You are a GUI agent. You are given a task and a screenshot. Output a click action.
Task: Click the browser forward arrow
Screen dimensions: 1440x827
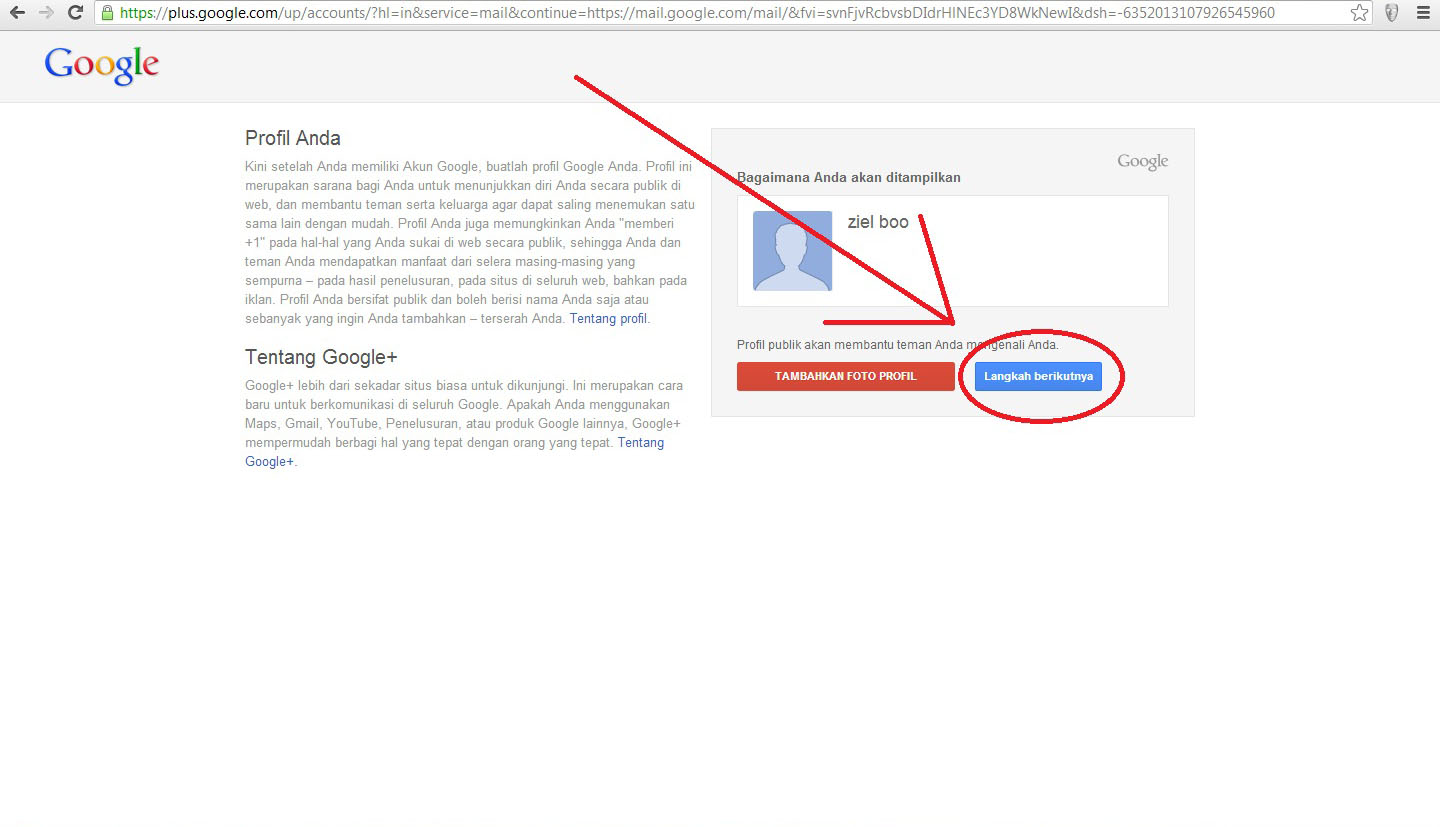point(46,13)
